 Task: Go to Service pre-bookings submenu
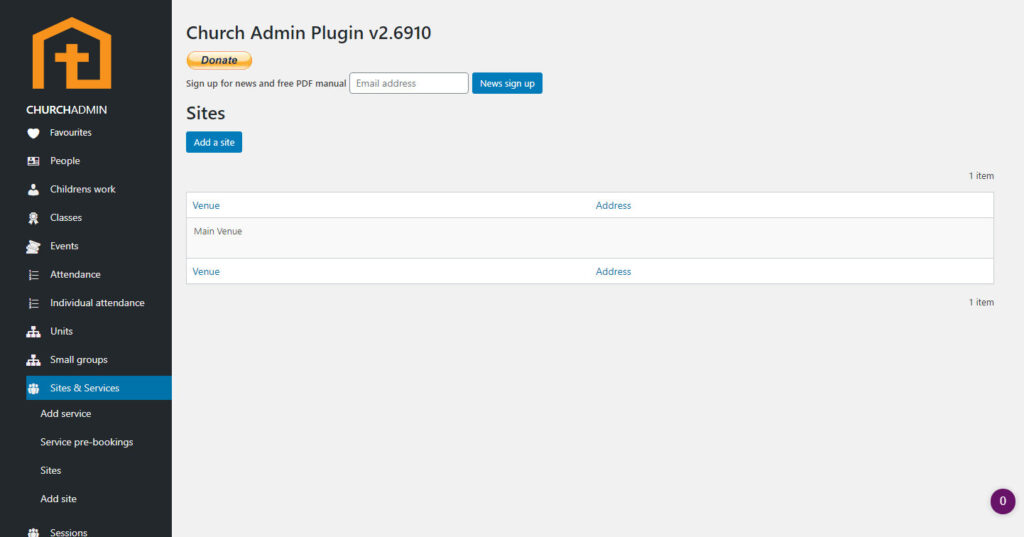pos(86,442)
